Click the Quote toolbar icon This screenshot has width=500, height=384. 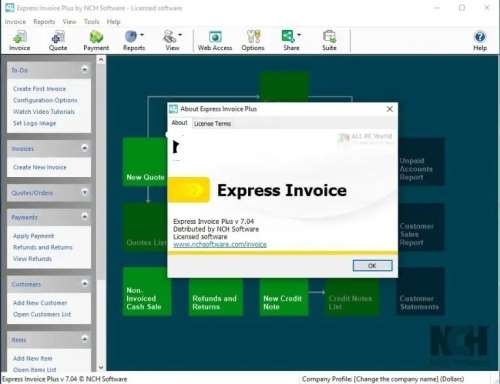tap(58, 41)
